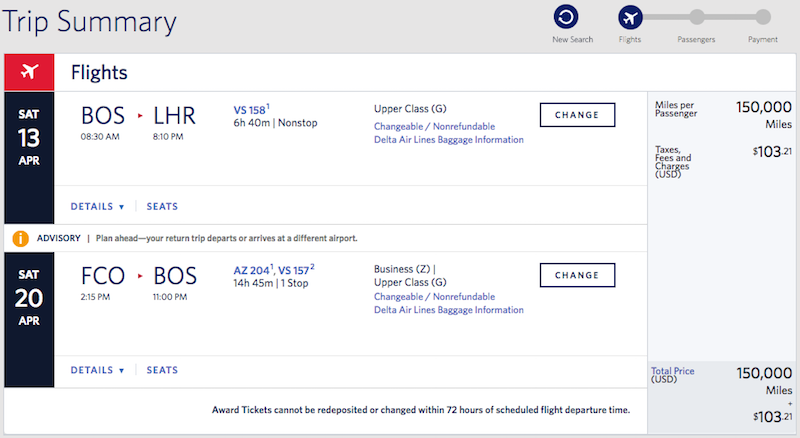Open Changeable / Nonrefundable link for outbound flight

click(x=435, y=126)
